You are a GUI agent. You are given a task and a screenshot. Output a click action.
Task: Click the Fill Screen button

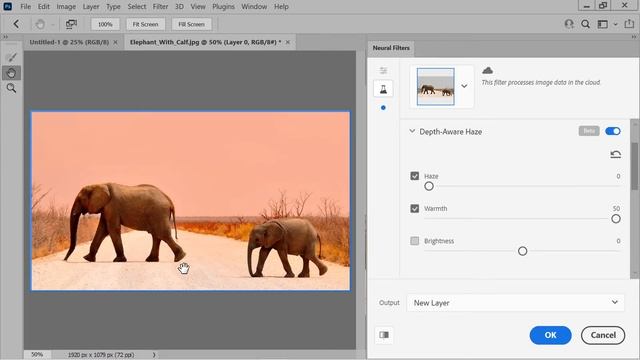click(x=191, y=24)
